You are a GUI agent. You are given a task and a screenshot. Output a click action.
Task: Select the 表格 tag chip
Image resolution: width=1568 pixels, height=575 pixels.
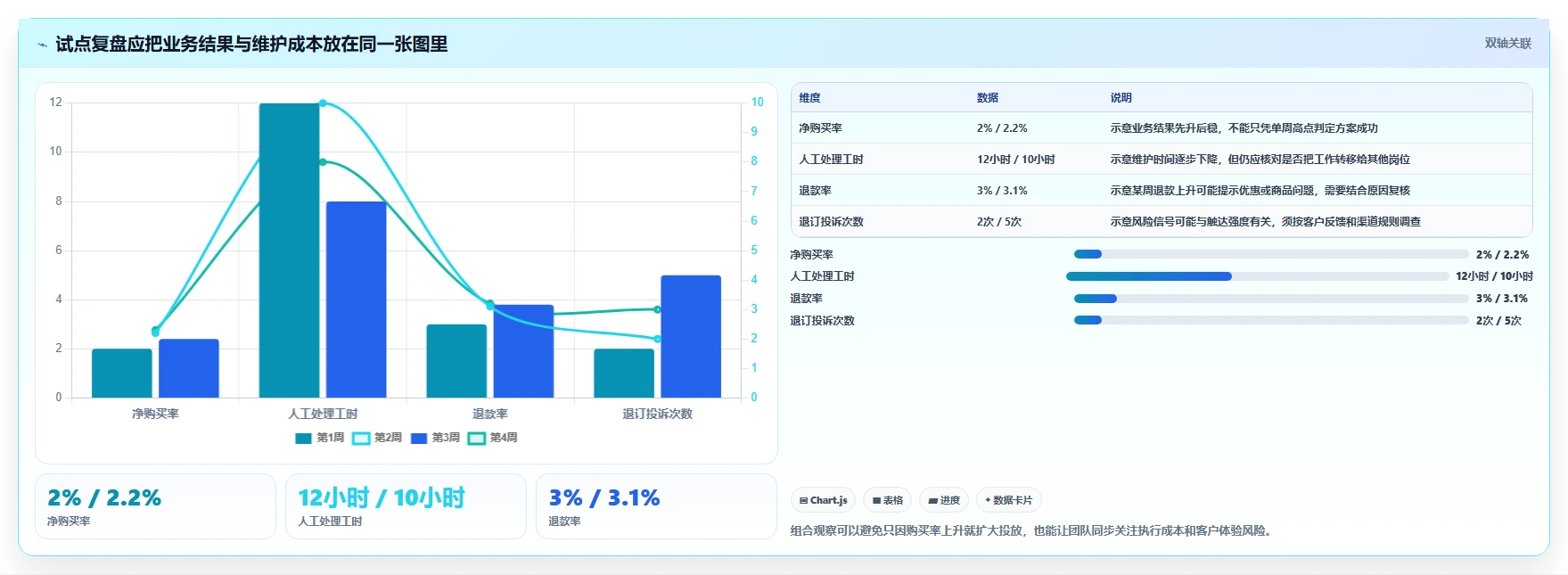[887, 500]
